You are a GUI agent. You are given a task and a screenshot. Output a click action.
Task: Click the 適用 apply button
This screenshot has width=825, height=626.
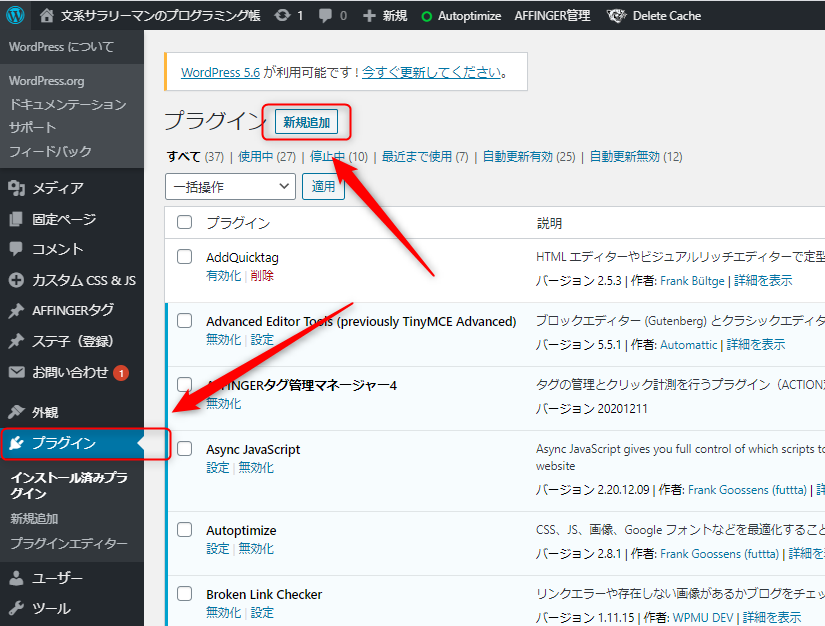click(x=323, y=187)
